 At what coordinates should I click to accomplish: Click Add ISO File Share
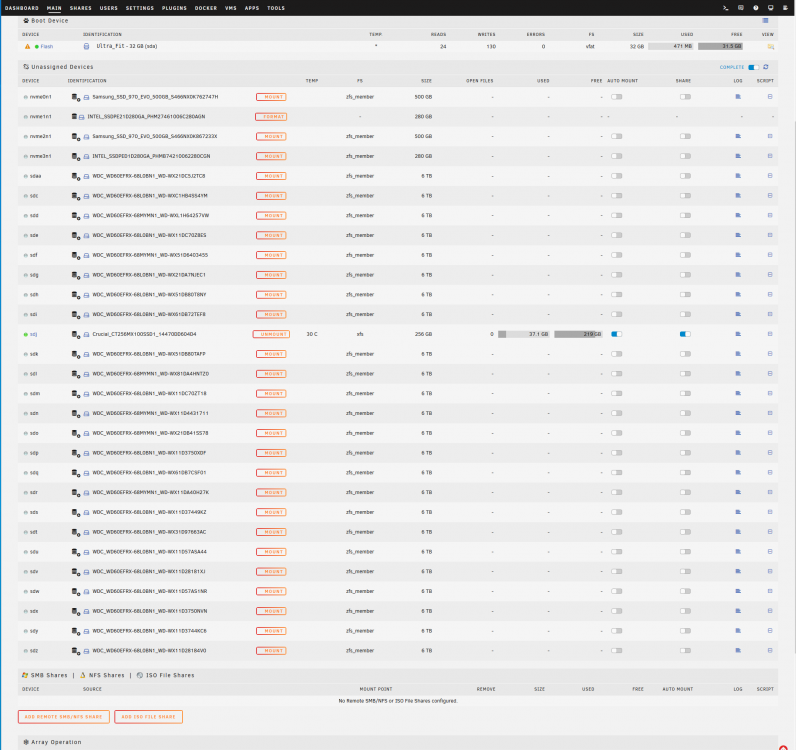point(148,716)
